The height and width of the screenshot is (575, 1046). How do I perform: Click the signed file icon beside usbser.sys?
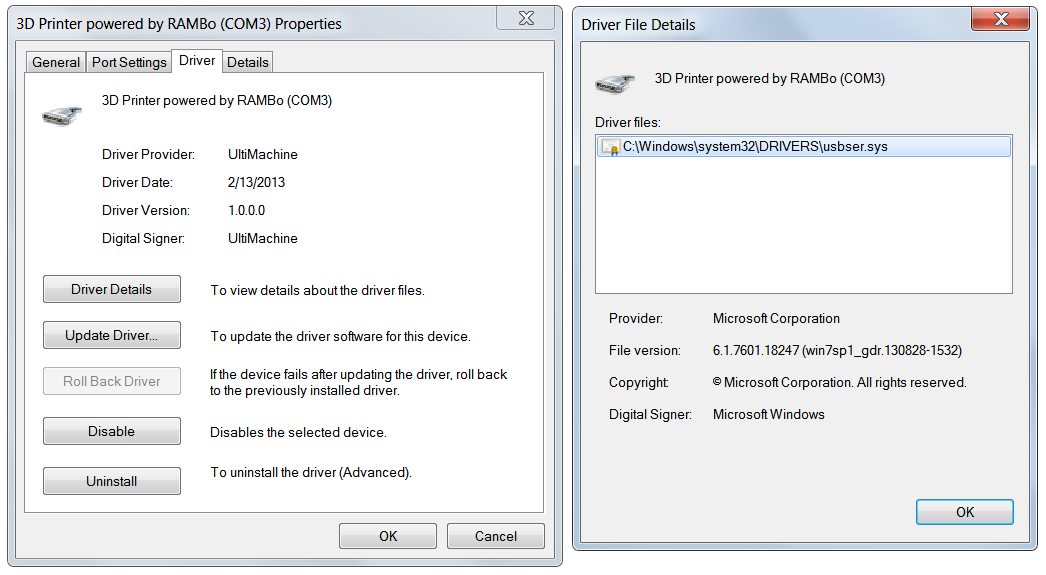pyautogui.click(x=610, y=147)
